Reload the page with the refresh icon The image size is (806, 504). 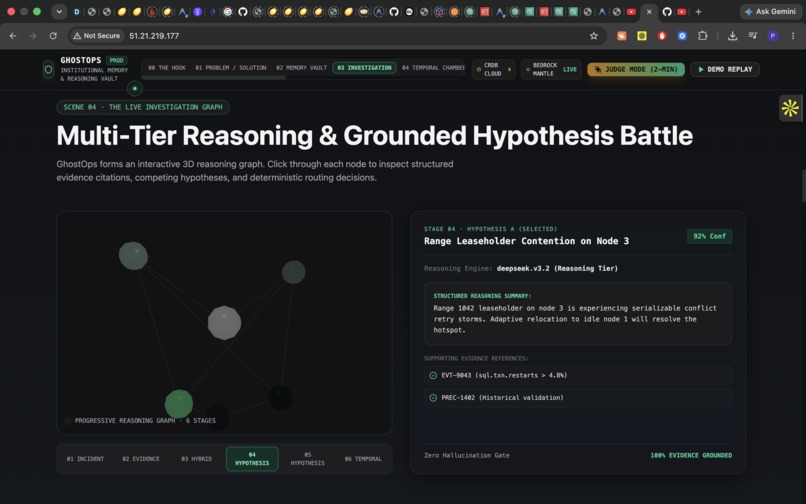pyautogui.click(x=53, y=36)
